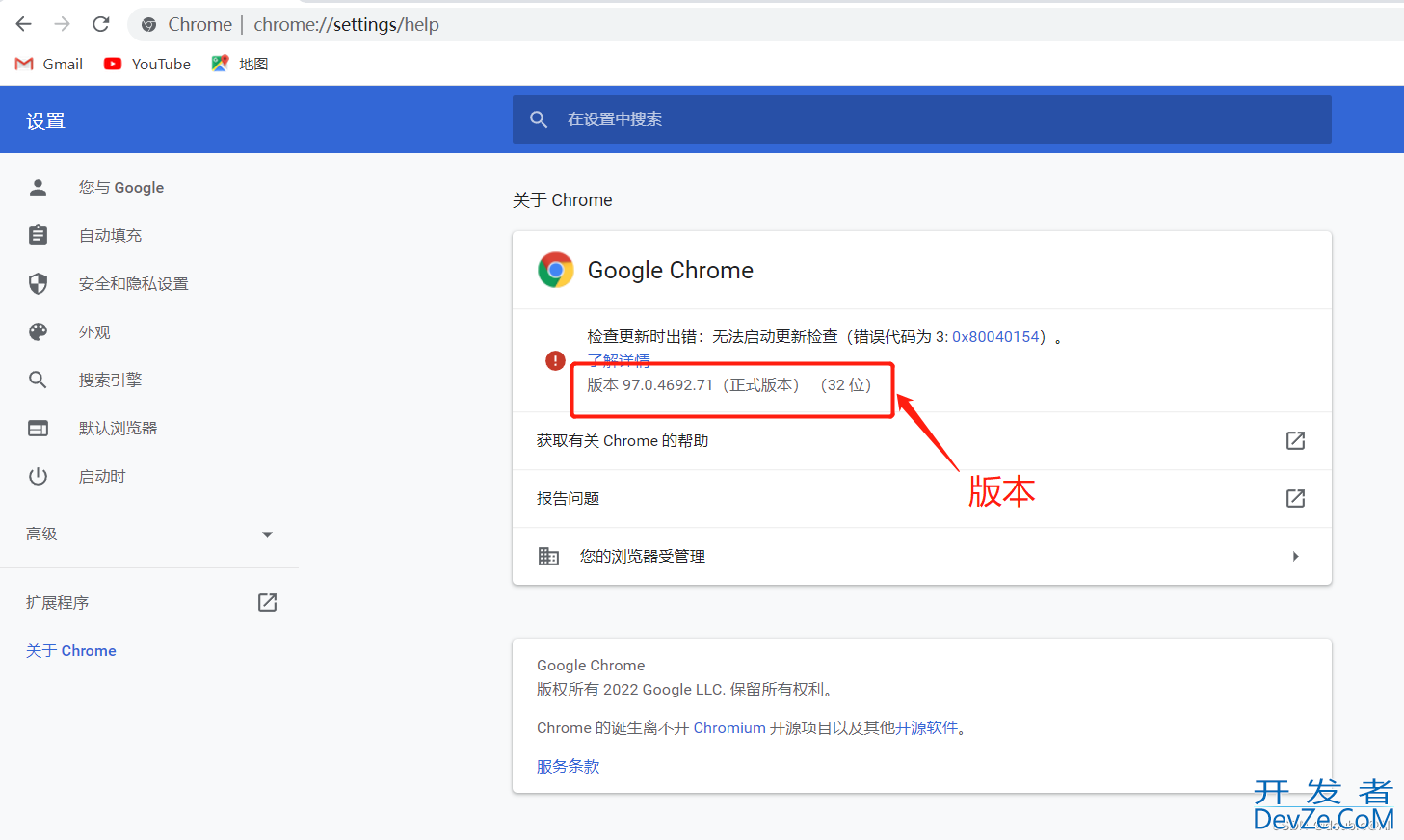The image size is (1404, 840).
Task: Click the building icon beside 您的浏览器受管理
Action: click(x=548, y=556)
